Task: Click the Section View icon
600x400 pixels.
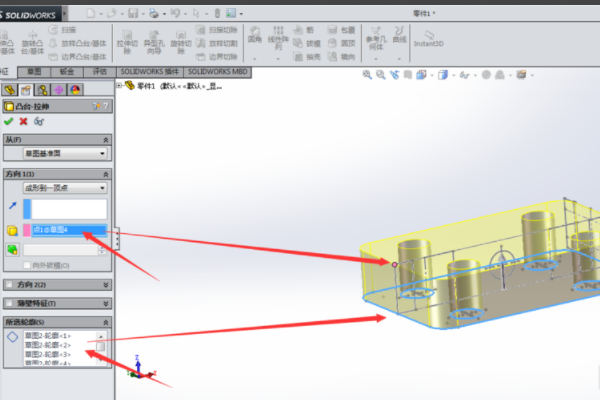Action: (x=408, y=75)
